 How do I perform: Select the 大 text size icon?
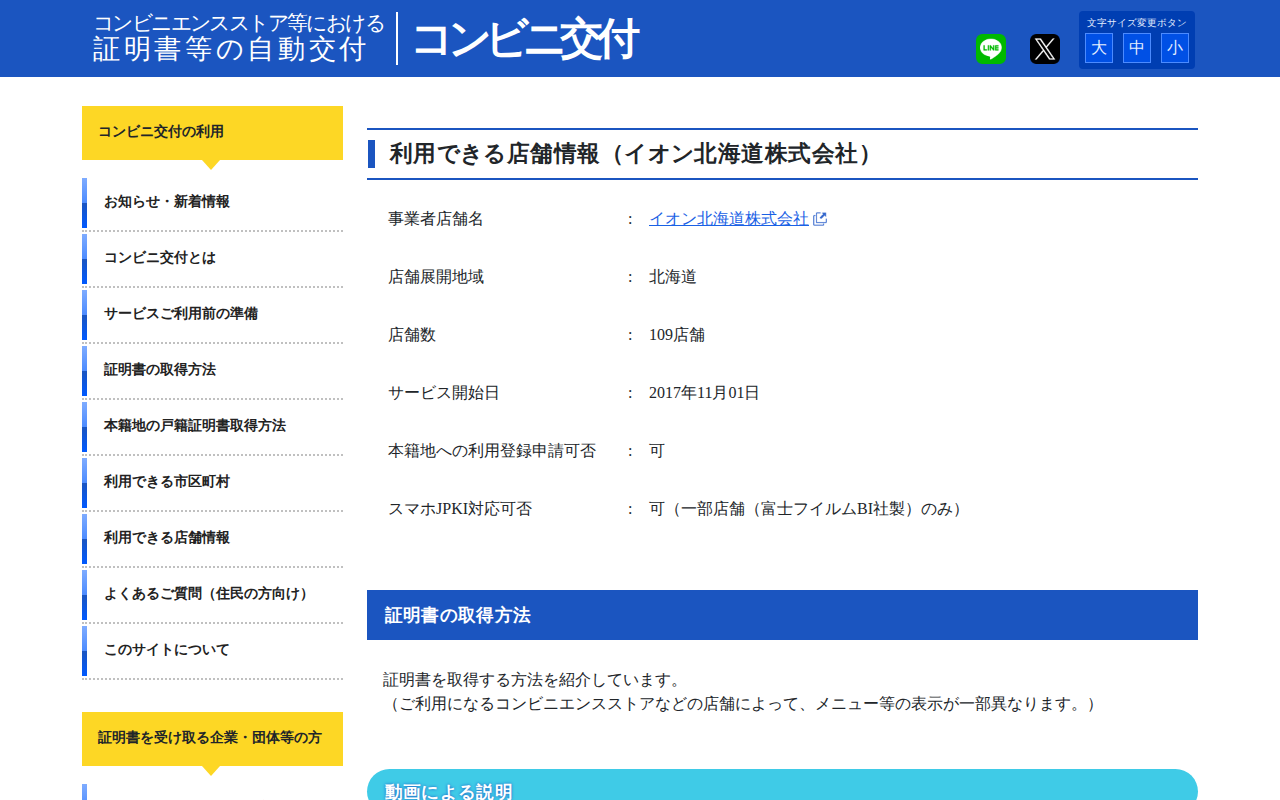coord(1098,47)
